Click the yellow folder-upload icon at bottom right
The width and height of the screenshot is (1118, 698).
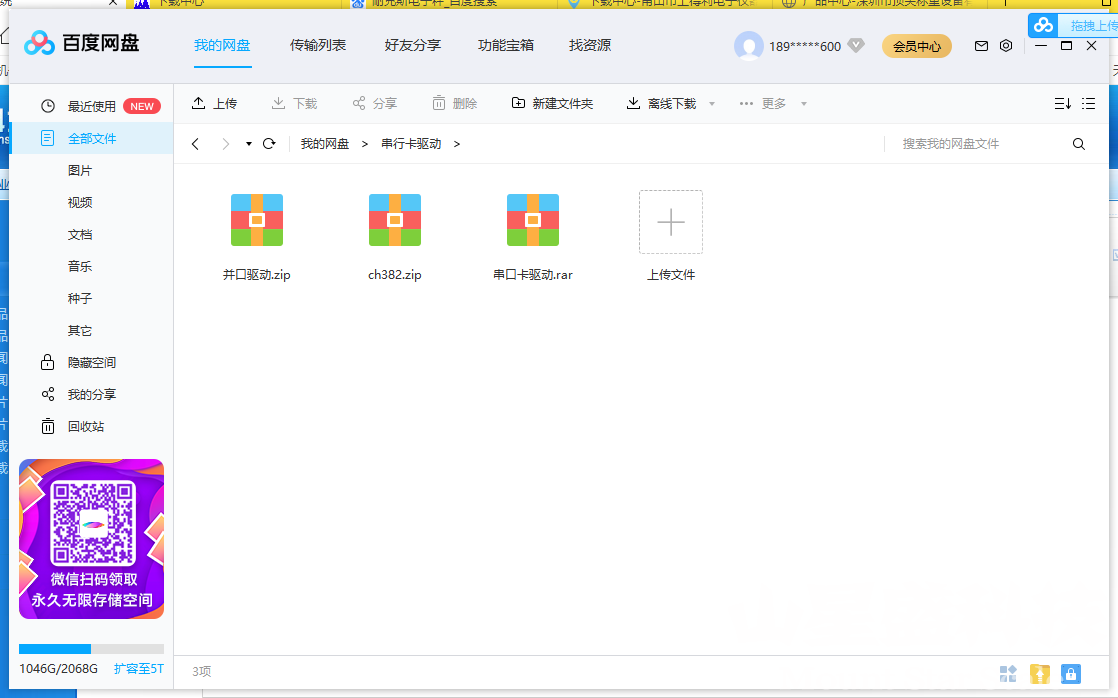pos(1040,673)
